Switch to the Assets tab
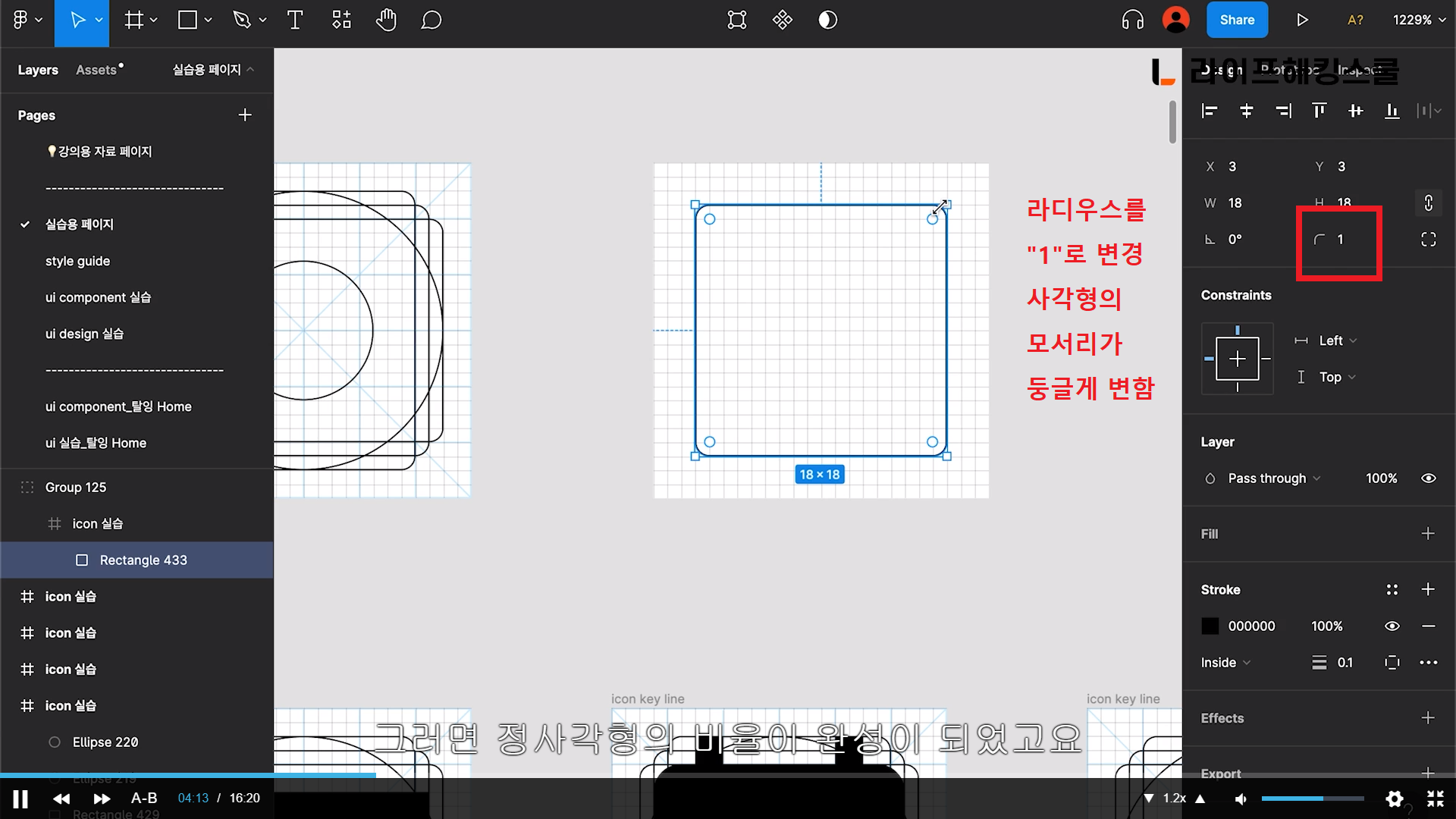This screenshot has width=1456, height=819. click(x=97, y=70)
